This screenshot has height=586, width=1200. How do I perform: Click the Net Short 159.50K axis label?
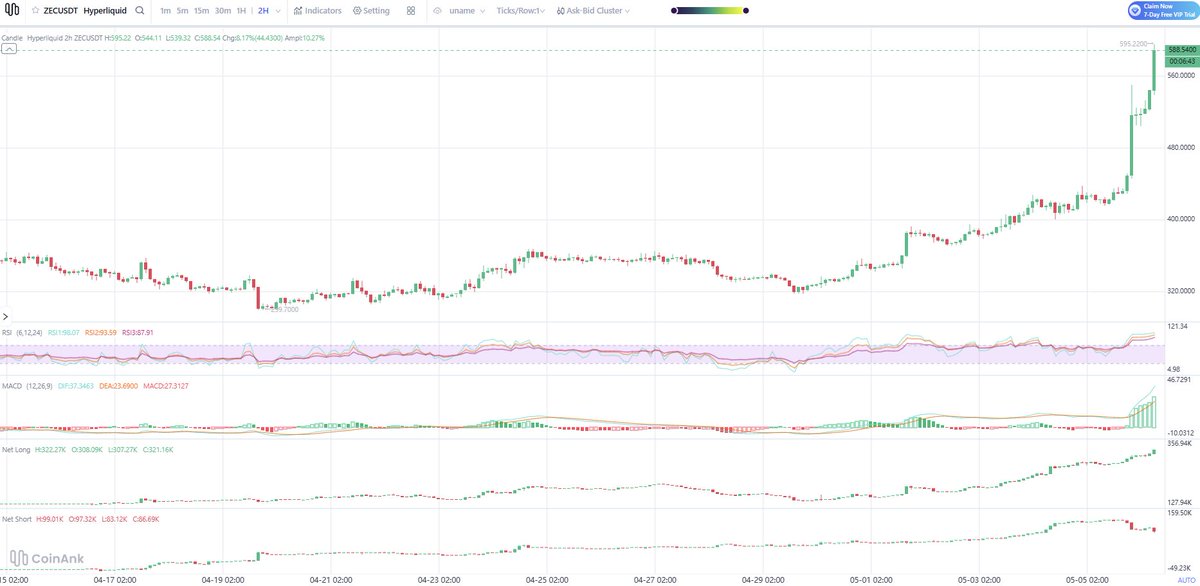coord(1180,512)
